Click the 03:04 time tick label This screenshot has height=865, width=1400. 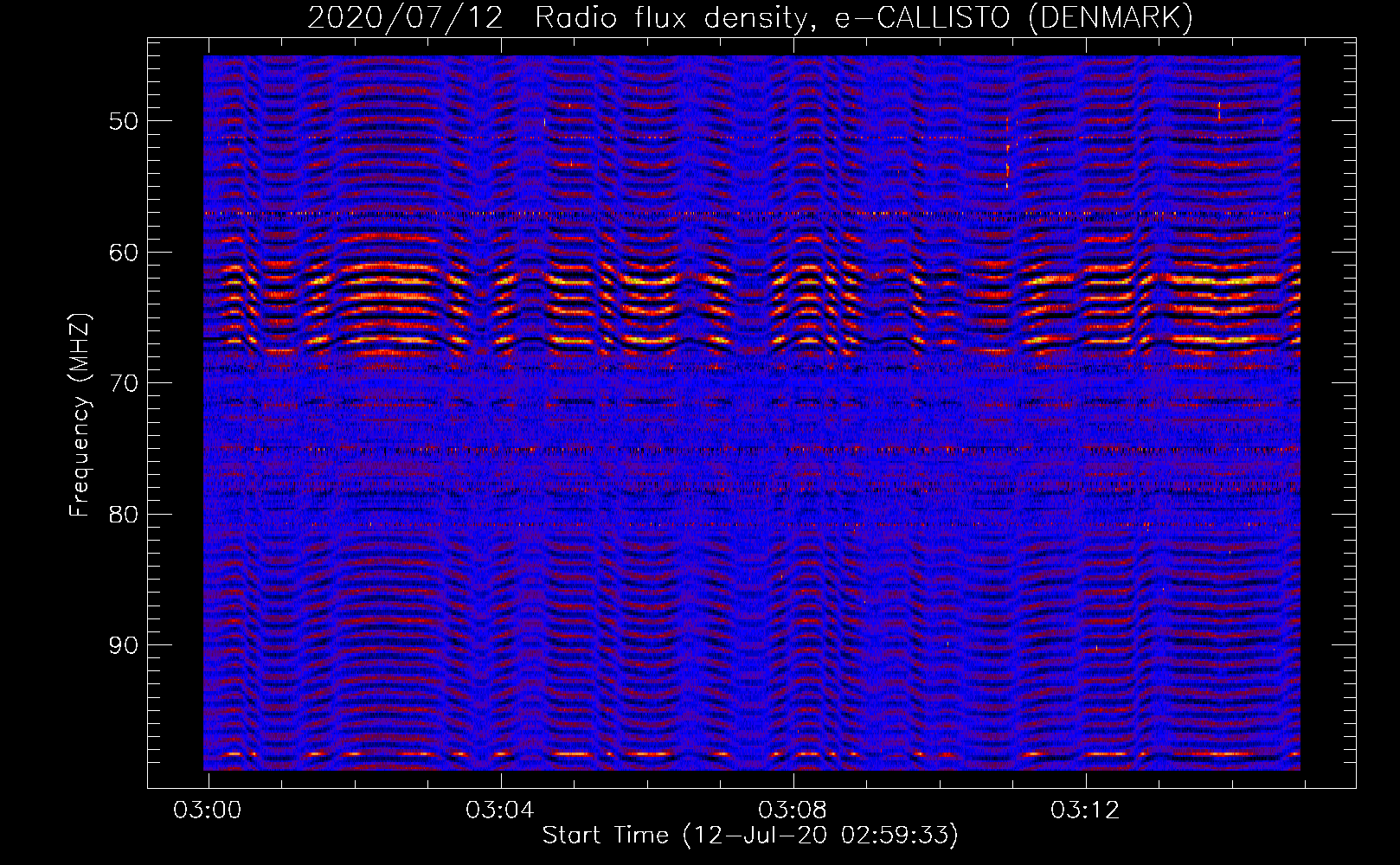[x=500, y=811]
